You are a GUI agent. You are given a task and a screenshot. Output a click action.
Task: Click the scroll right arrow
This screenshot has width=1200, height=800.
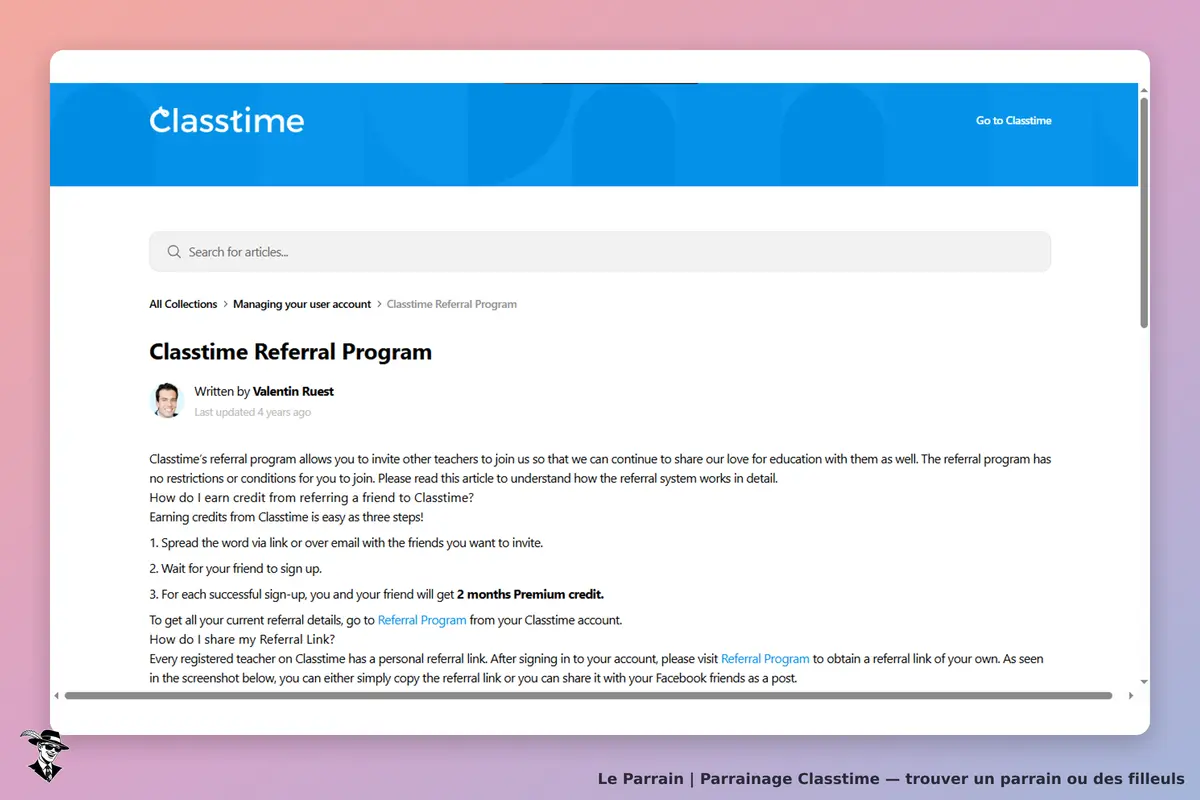point(1131,695)
